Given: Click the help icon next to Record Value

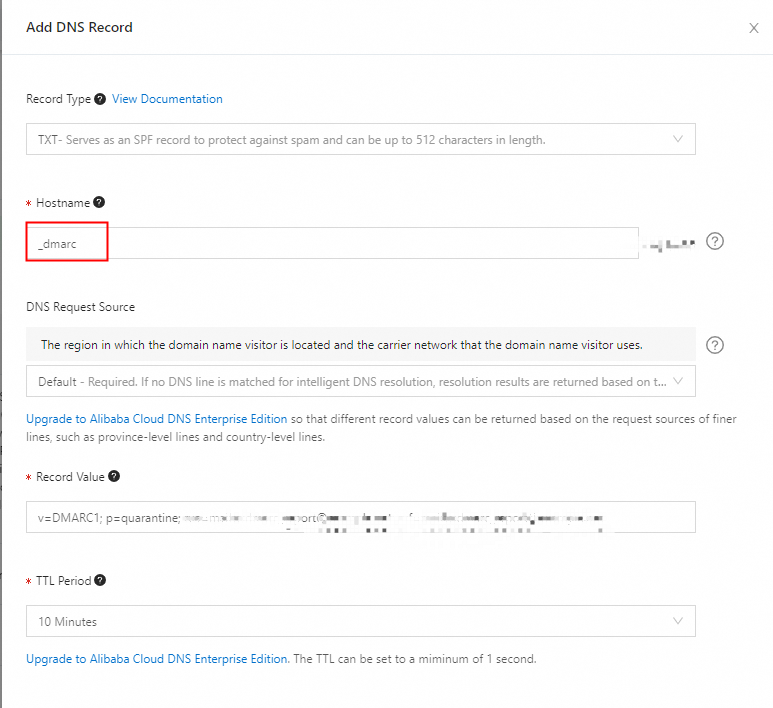Looking at the screenshot, I should (114, 476).
